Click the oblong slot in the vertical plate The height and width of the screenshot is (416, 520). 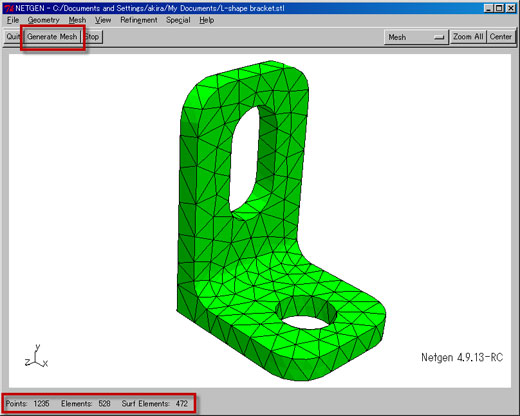[x=244, y=159]
